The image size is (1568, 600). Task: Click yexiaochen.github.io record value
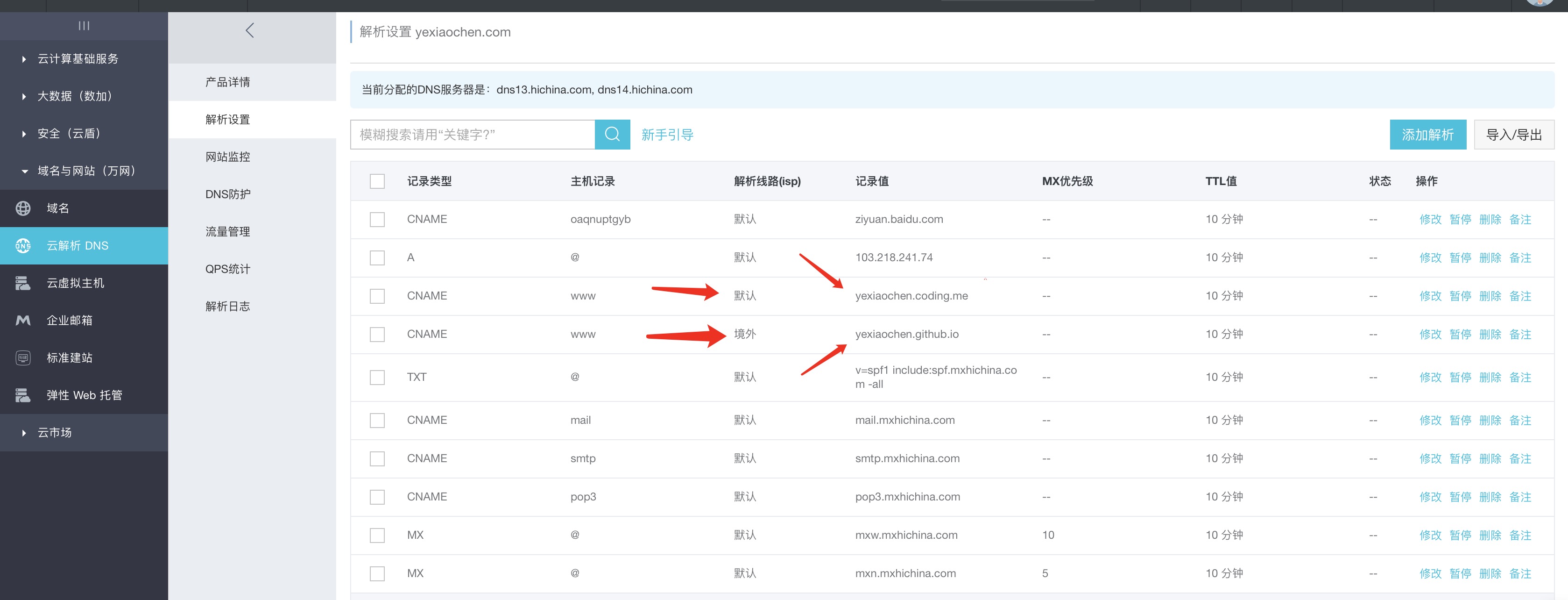click(906, 335)
